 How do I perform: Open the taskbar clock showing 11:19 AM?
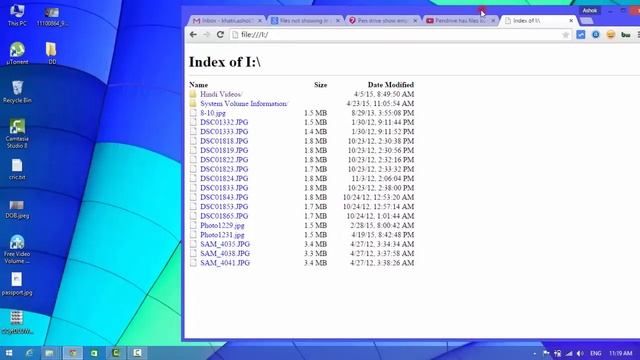(620, 353)
